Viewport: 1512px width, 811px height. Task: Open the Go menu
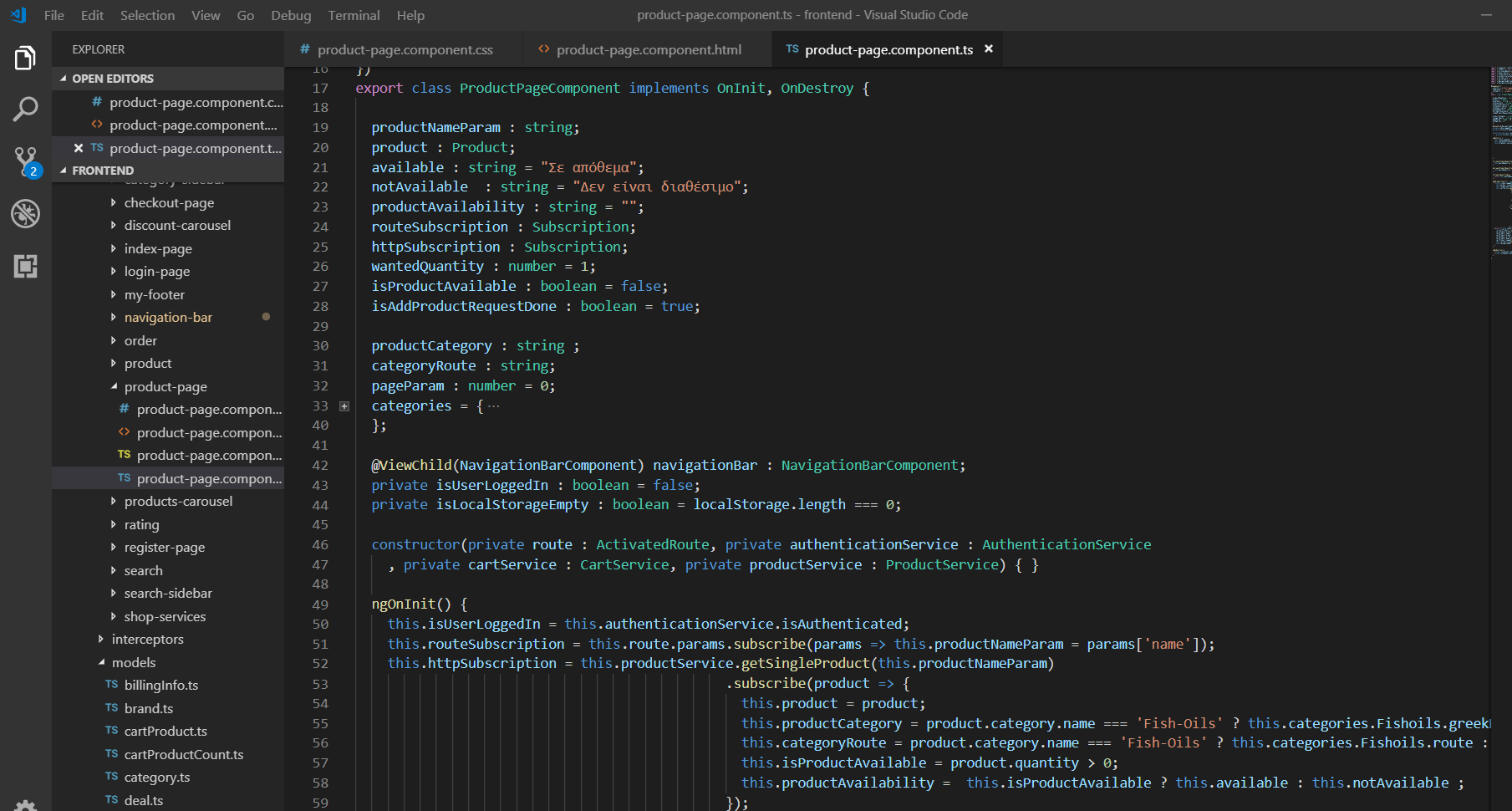(x=246, y=15)
